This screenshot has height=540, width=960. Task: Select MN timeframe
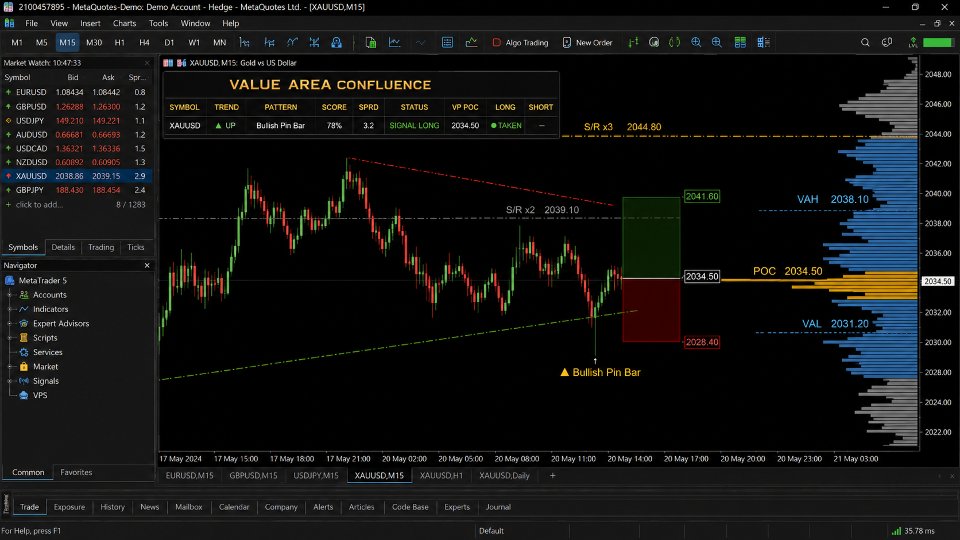click(219, 42)
